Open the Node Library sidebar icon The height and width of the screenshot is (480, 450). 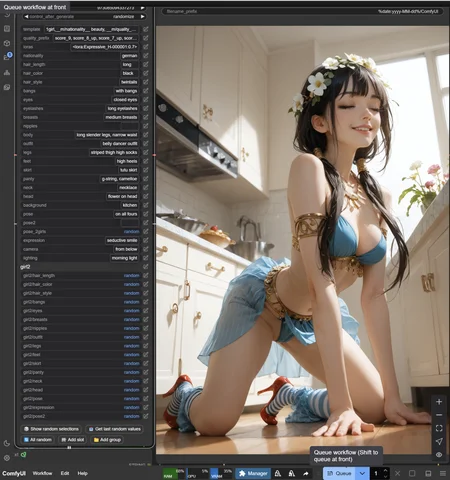pyautogui.click(x=7, y=29)
